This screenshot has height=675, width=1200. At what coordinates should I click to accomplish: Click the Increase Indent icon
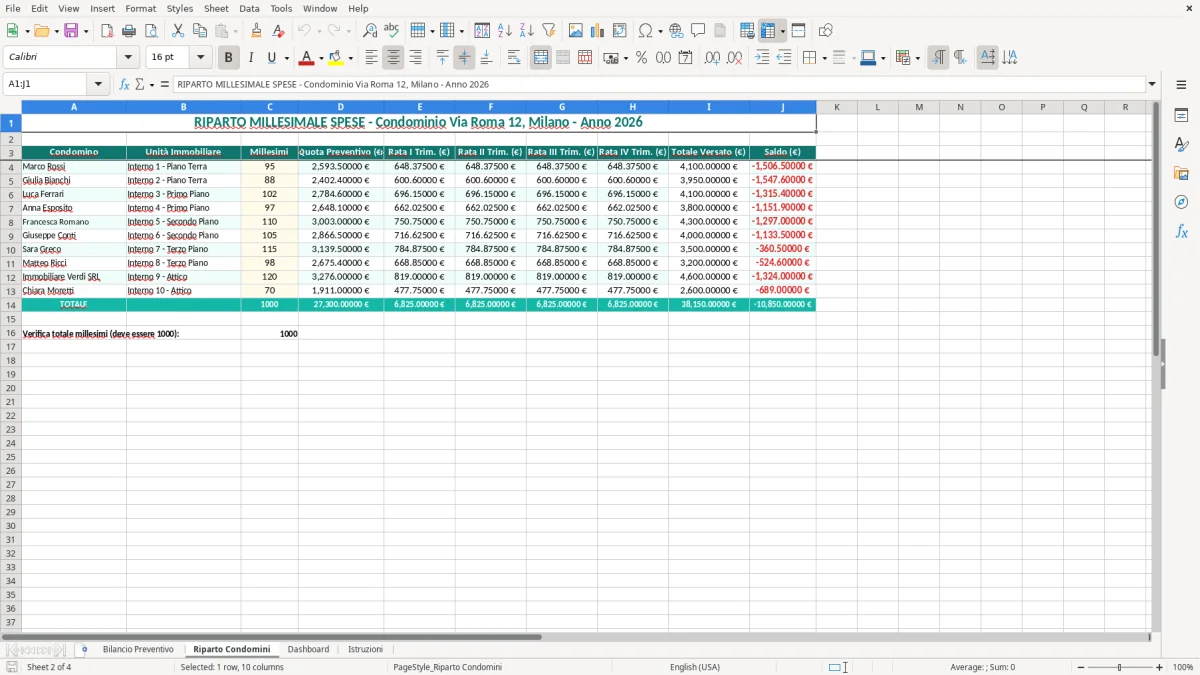pos(762,58)
